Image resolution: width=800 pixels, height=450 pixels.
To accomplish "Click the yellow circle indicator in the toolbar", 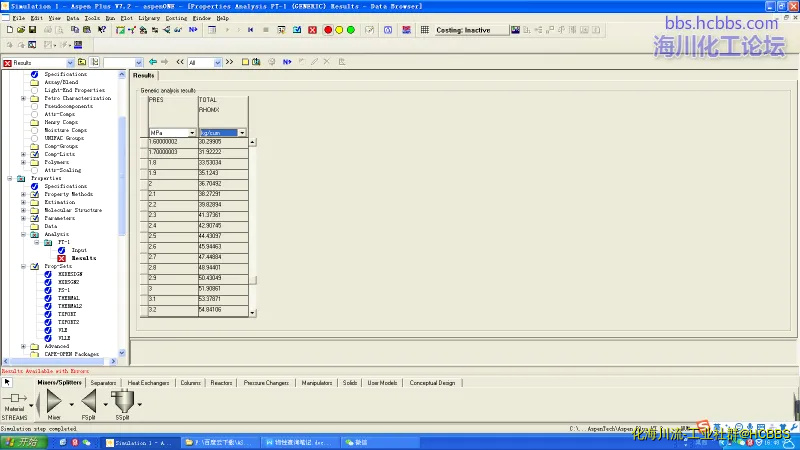I will (x=339, y=30).
